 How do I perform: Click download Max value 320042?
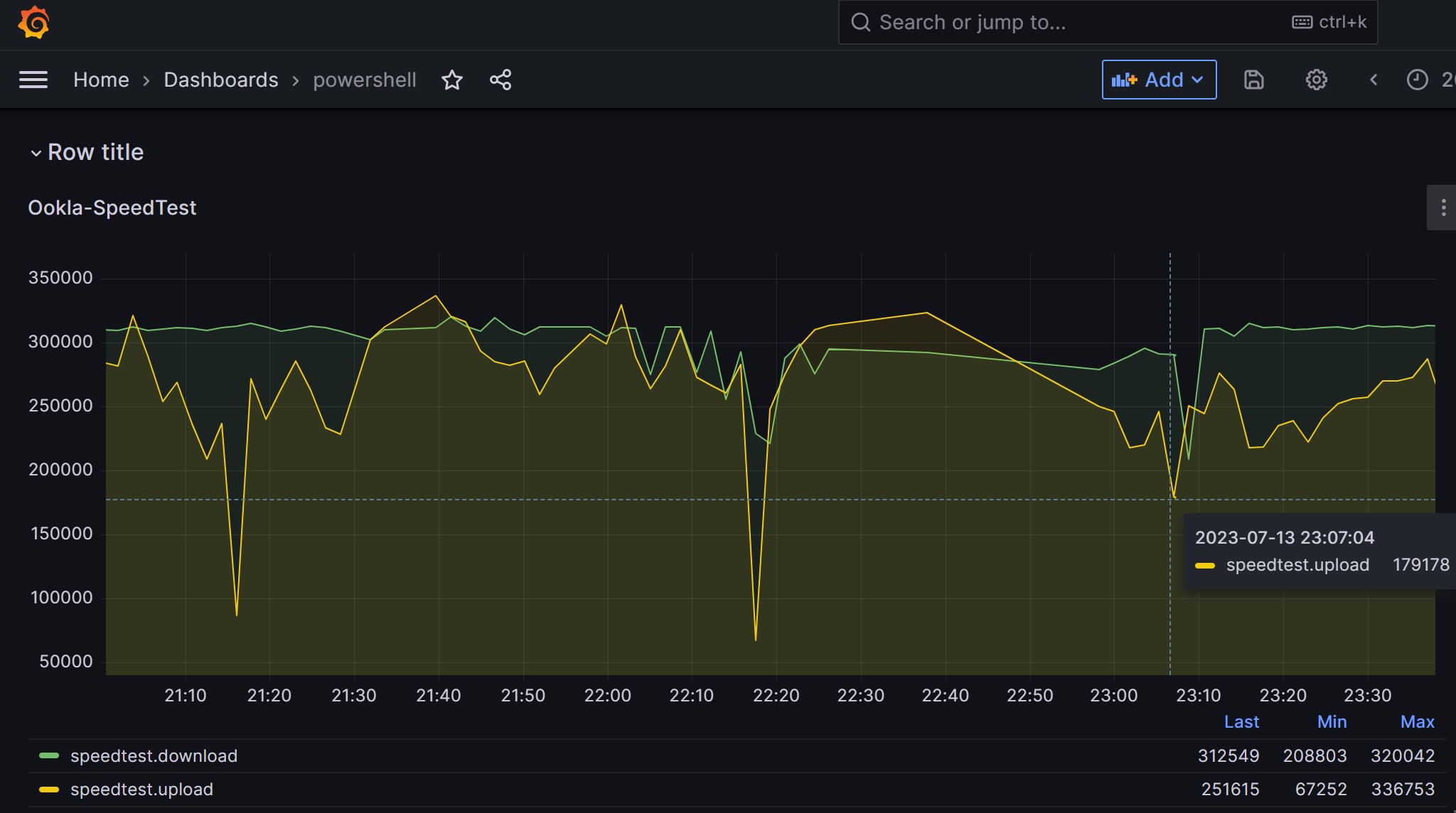point(1403,756)
